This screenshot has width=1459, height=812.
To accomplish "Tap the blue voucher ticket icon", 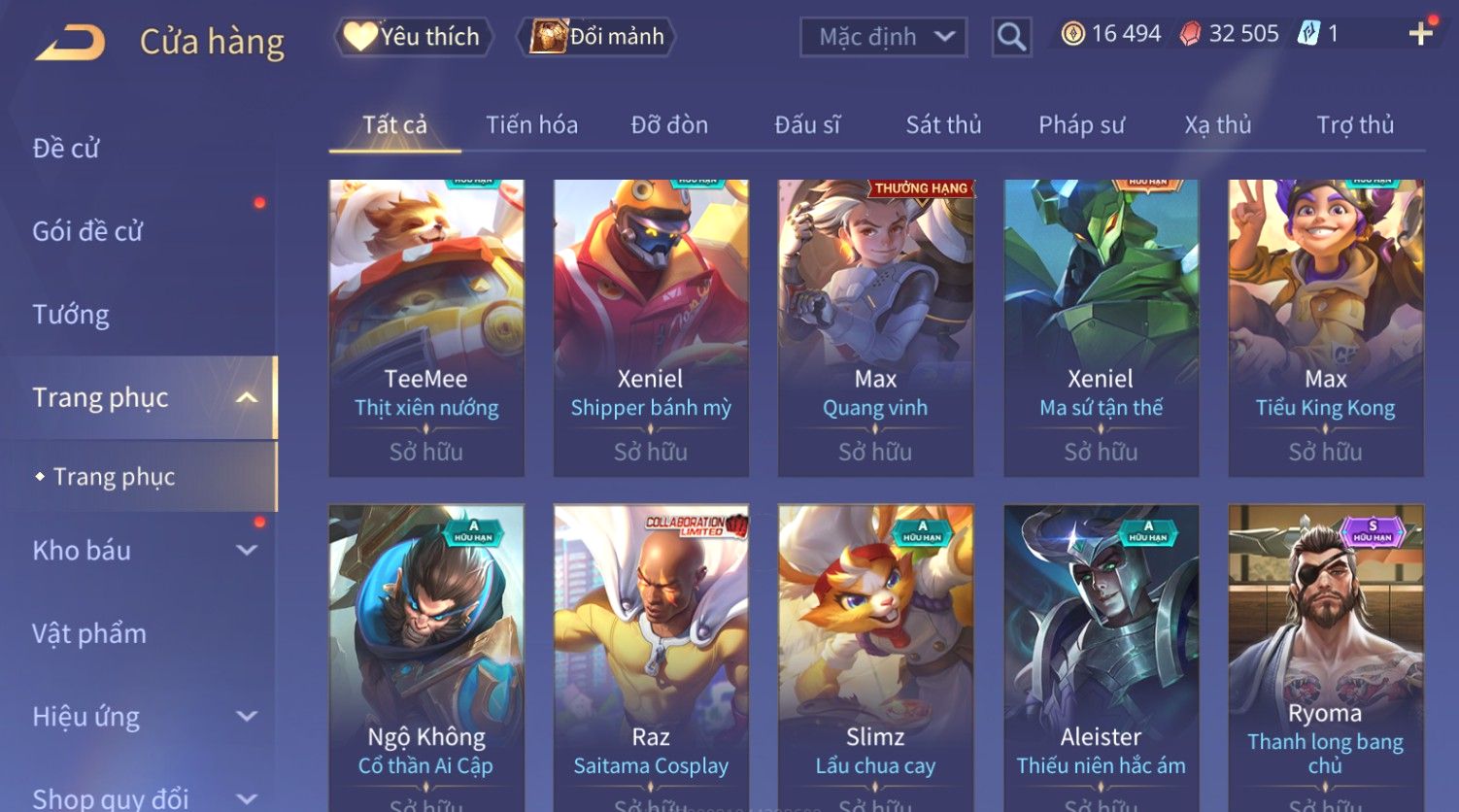I will [x=1308, y=34].
